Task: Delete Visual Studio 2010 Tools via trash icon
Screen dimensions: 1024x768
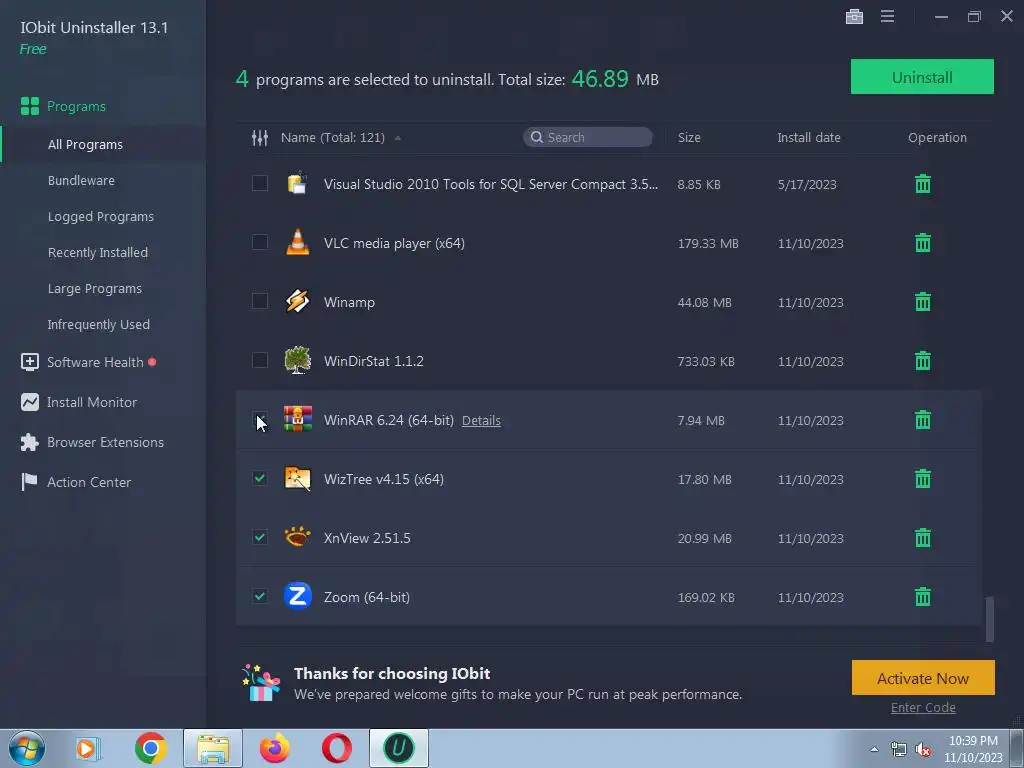Action: pyautogui.click(x=923, y=184)
